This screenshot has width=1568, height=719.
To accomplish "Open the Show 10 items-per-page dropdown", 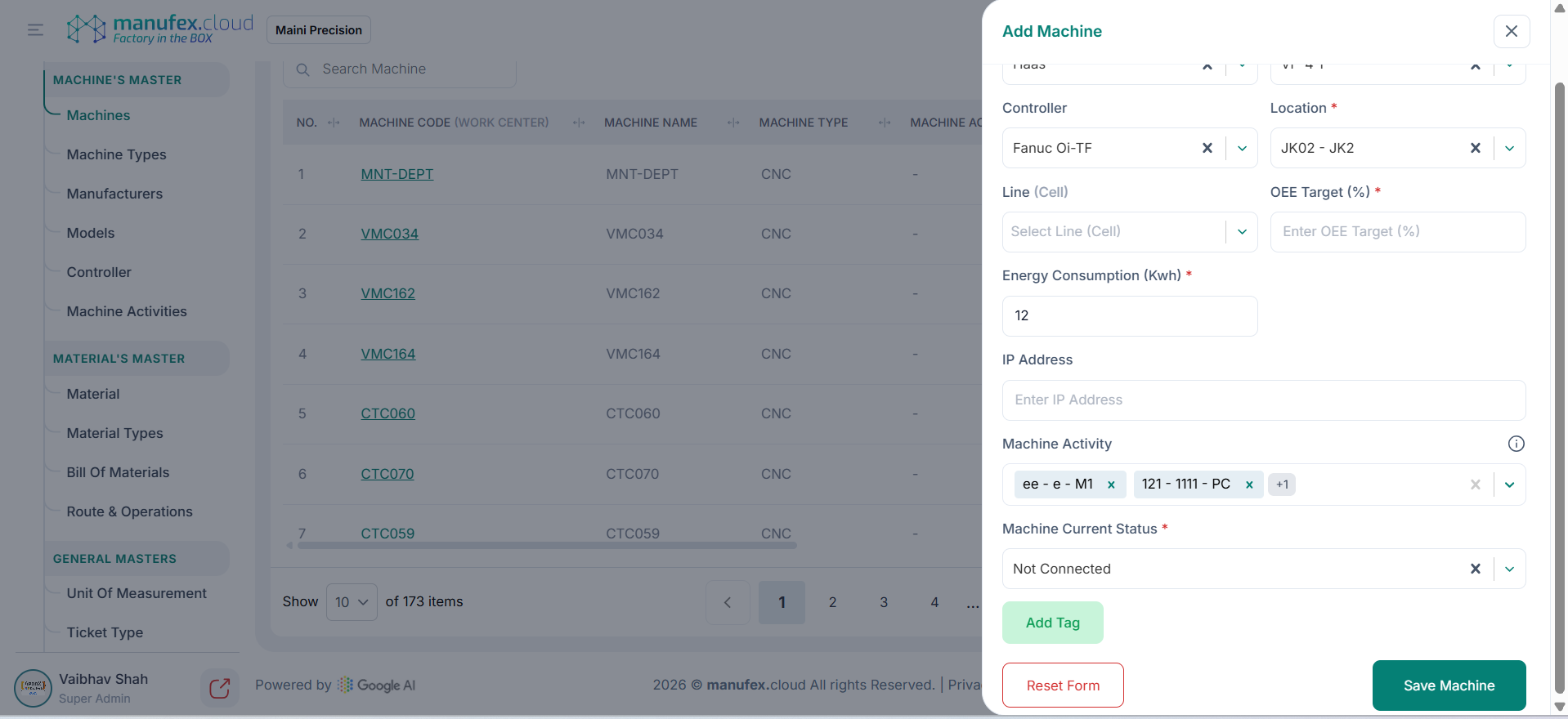I will click(352, 602).
